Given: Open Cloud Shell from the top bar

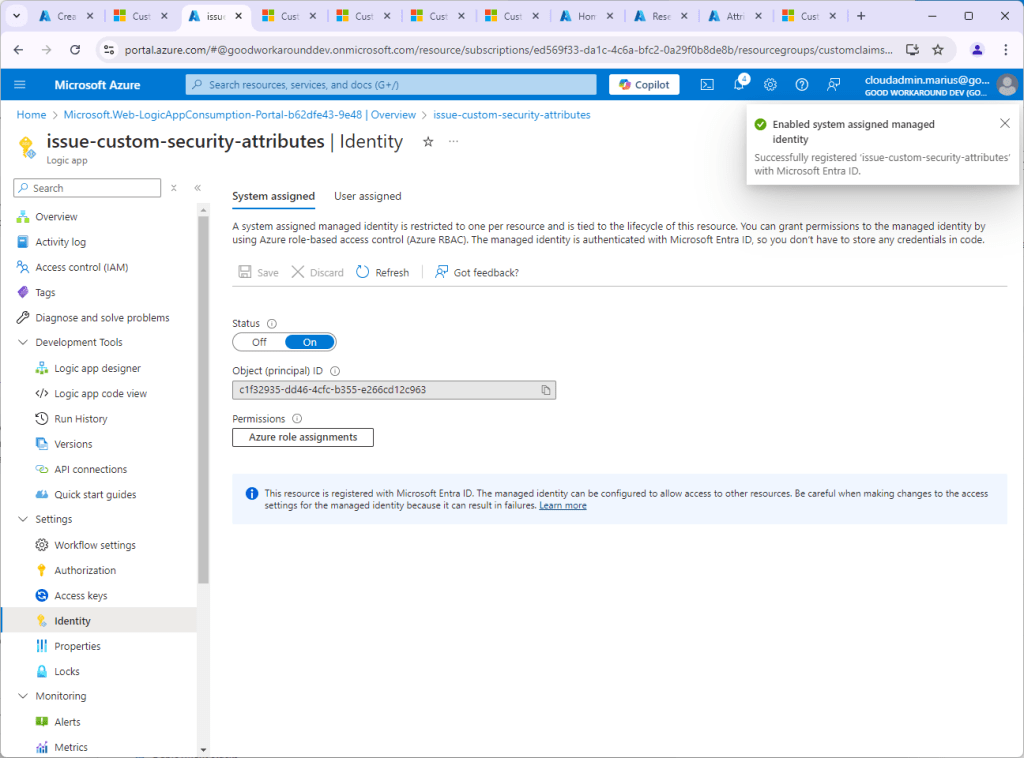Looking at the screenshot, I should tap(707, 85).
